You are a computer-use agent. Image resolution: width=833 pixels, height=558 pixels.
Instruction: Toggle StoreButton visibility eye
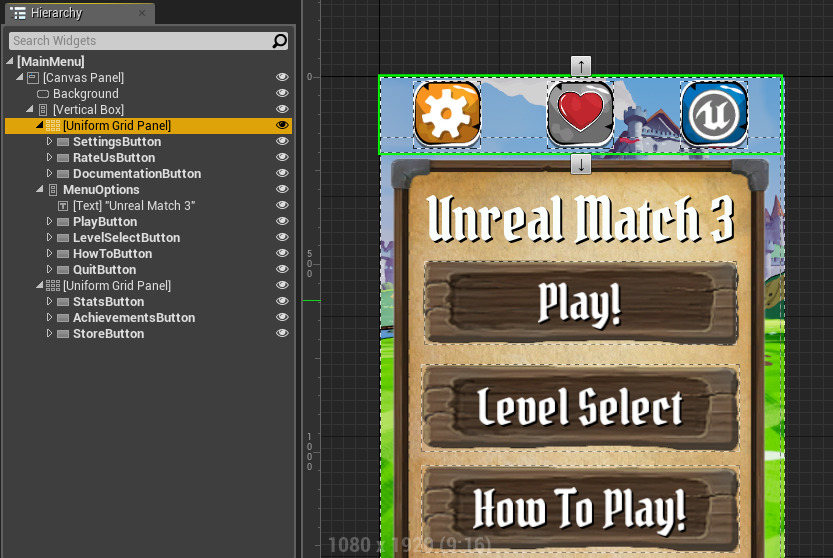click(x=282, y=333)
